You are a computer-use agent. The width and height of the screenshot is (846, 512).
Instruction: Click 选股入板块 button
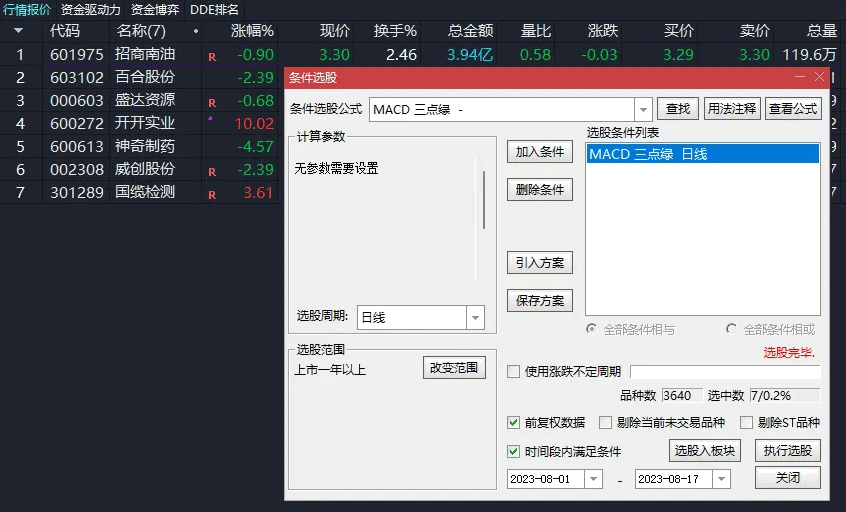[x=705, y=451]
